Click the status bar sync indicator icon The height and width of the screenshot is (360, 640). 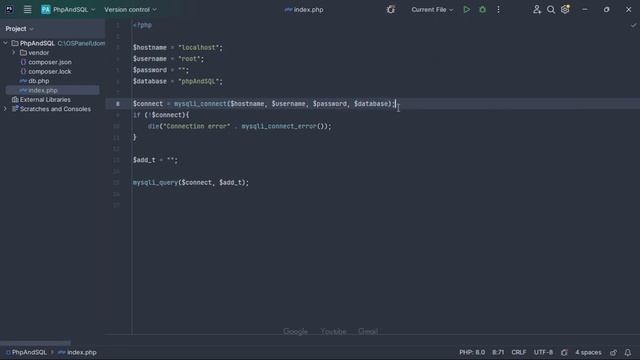[564, 352]
